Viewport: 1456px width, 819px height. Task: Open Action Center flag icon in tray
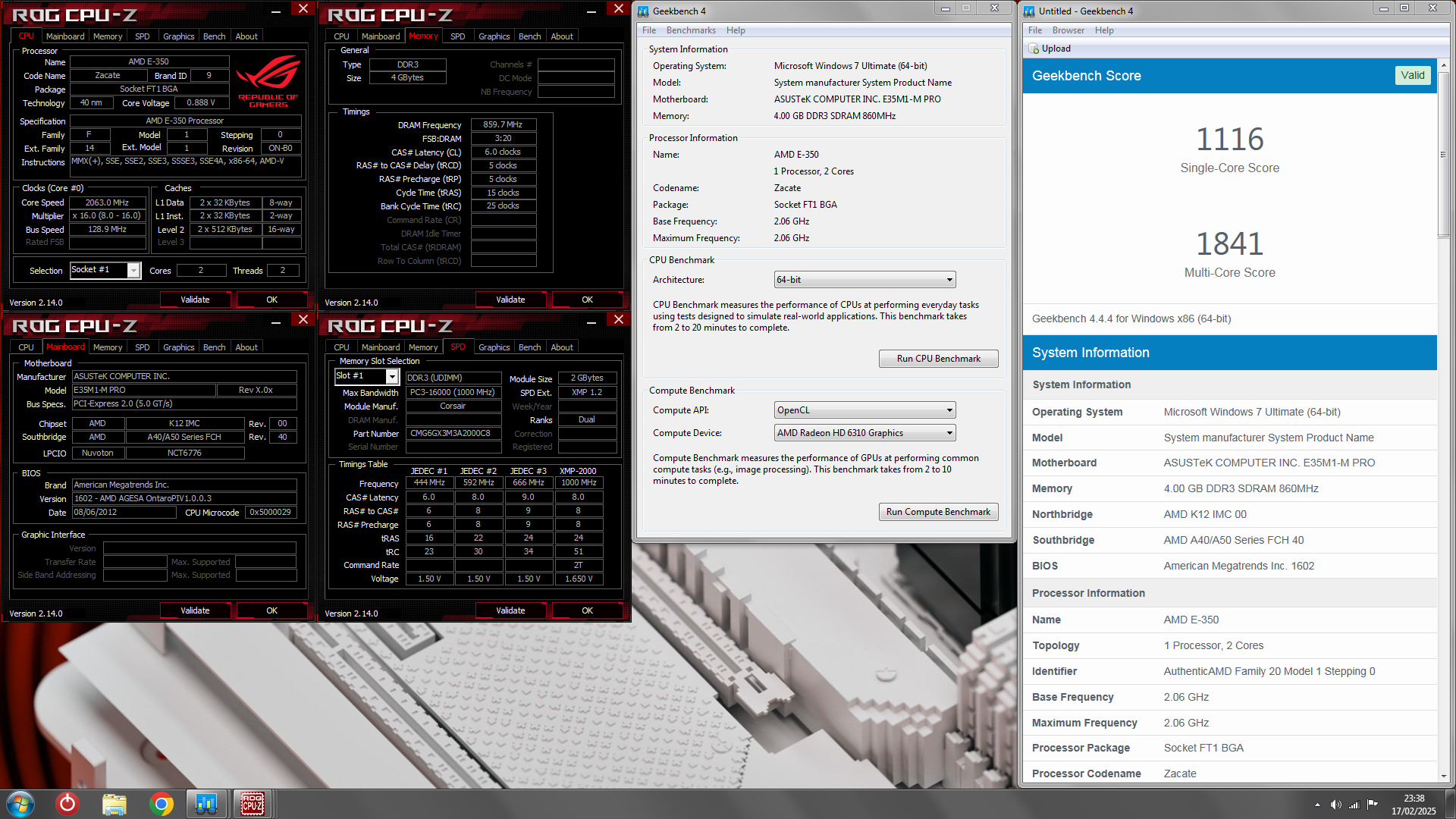click(1373, 805)
